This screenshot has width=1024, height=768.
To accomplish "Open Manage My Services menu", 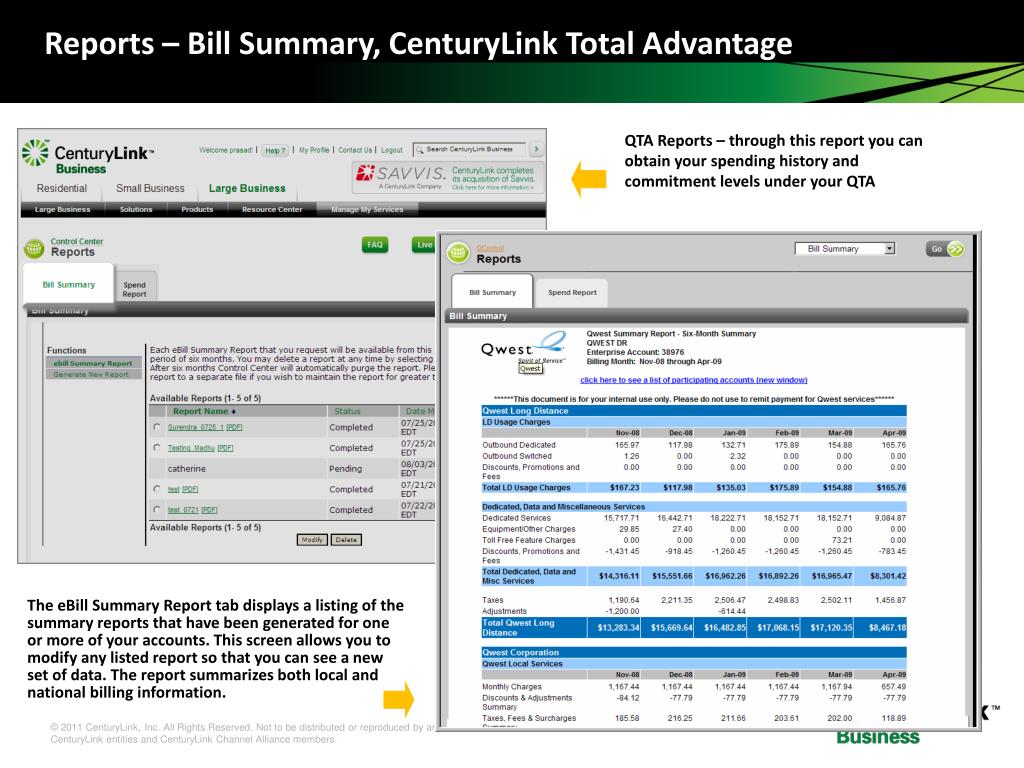I will pyautogui.click(x=367, y=210).
